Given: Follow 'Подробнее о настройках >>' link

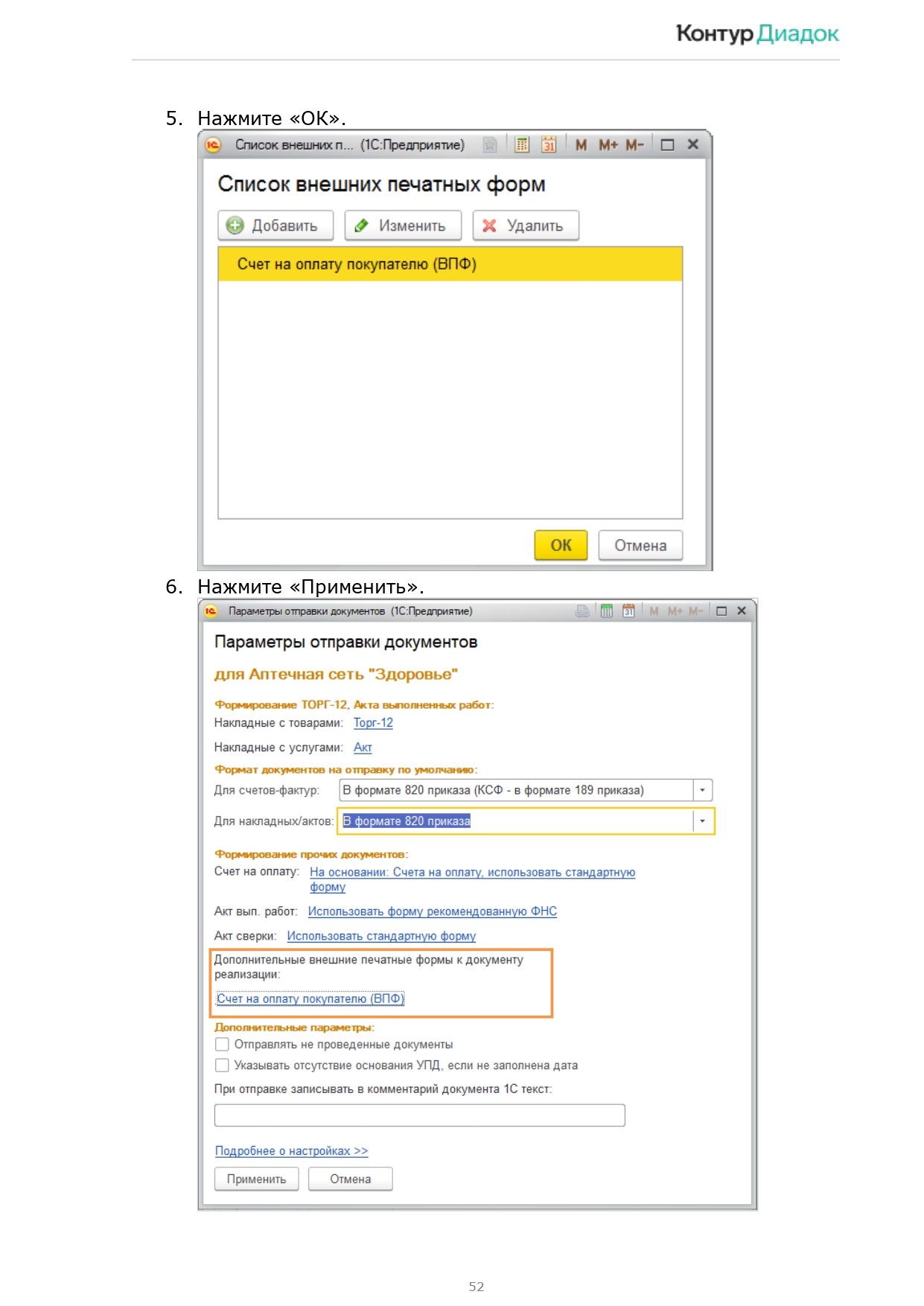Looking at the screenshot, I should (x=291, y=1151).
